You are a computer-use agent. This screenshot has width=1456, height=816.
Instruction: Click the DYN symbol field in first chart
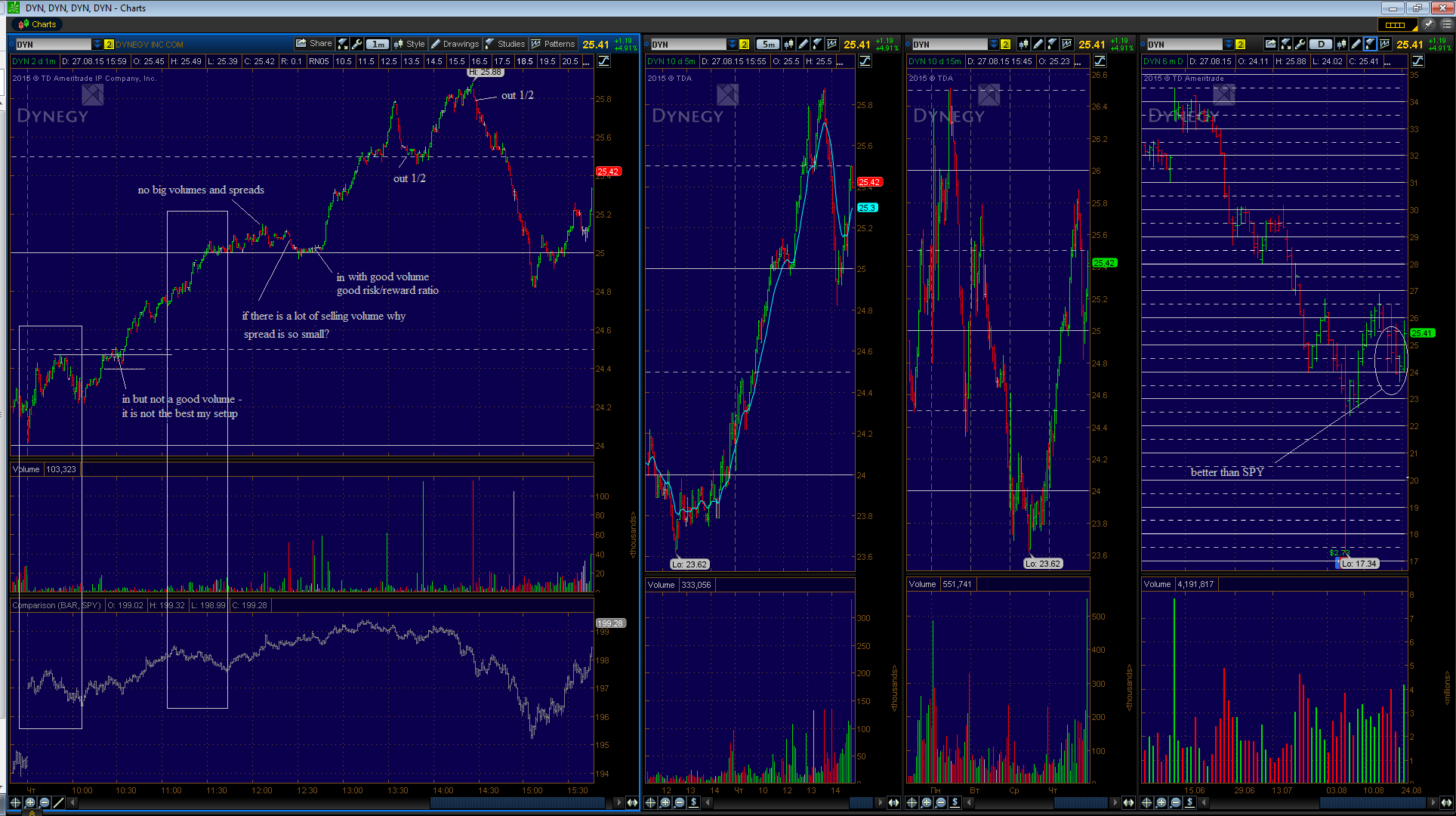coord(54,45)
